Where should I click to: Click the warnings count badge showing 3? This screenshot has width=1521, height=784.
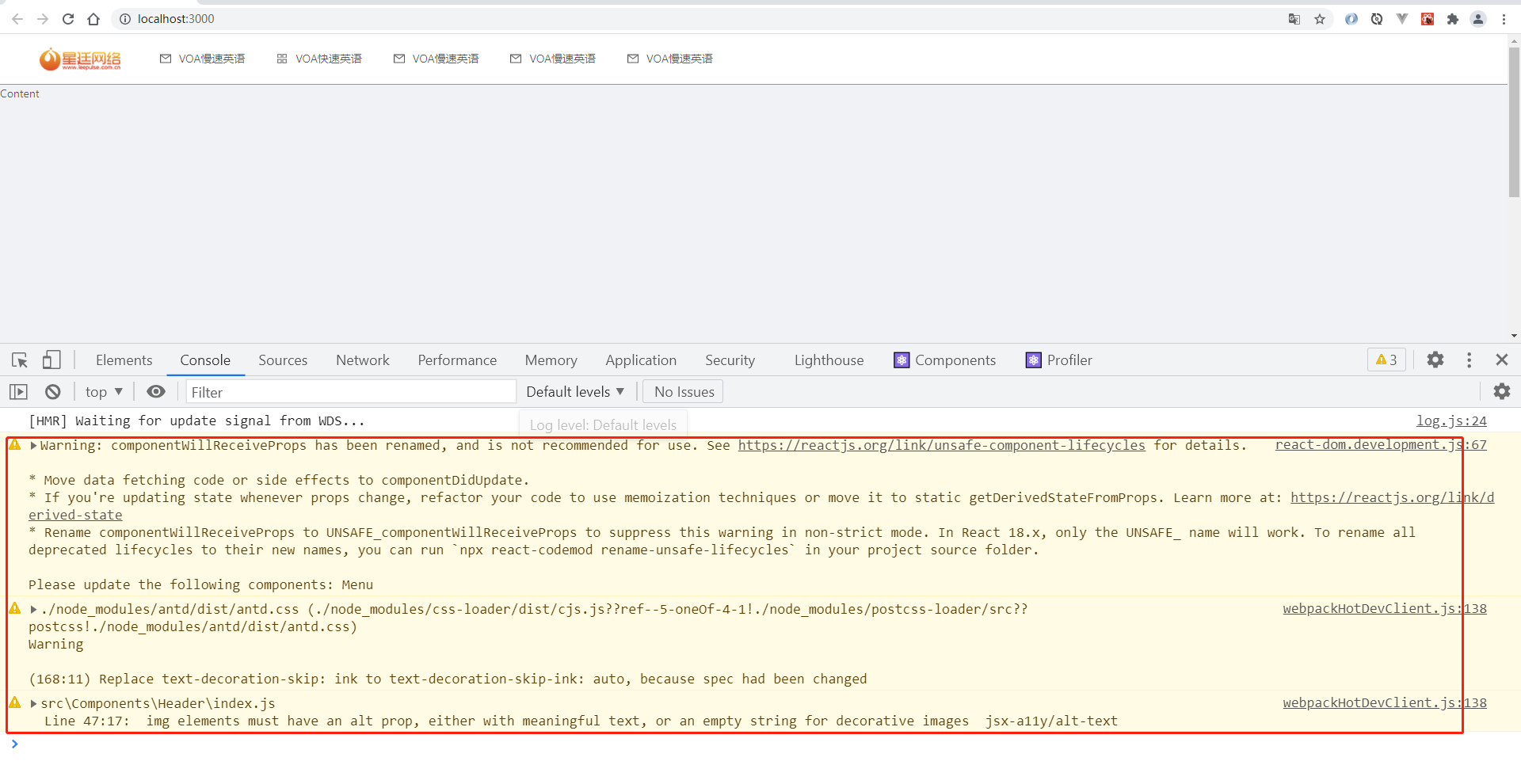click(1386, 360)
